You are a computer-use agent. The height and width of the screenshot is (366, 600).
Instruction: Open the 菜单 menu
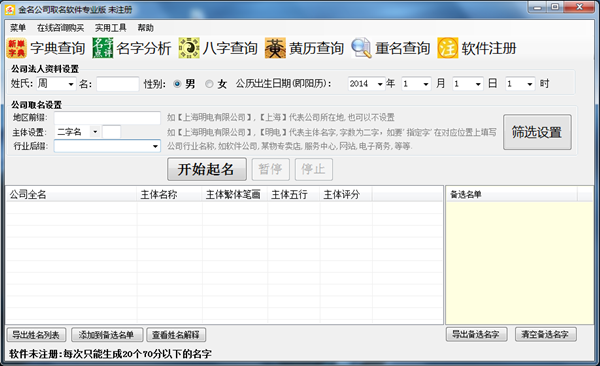pos(18,28)
